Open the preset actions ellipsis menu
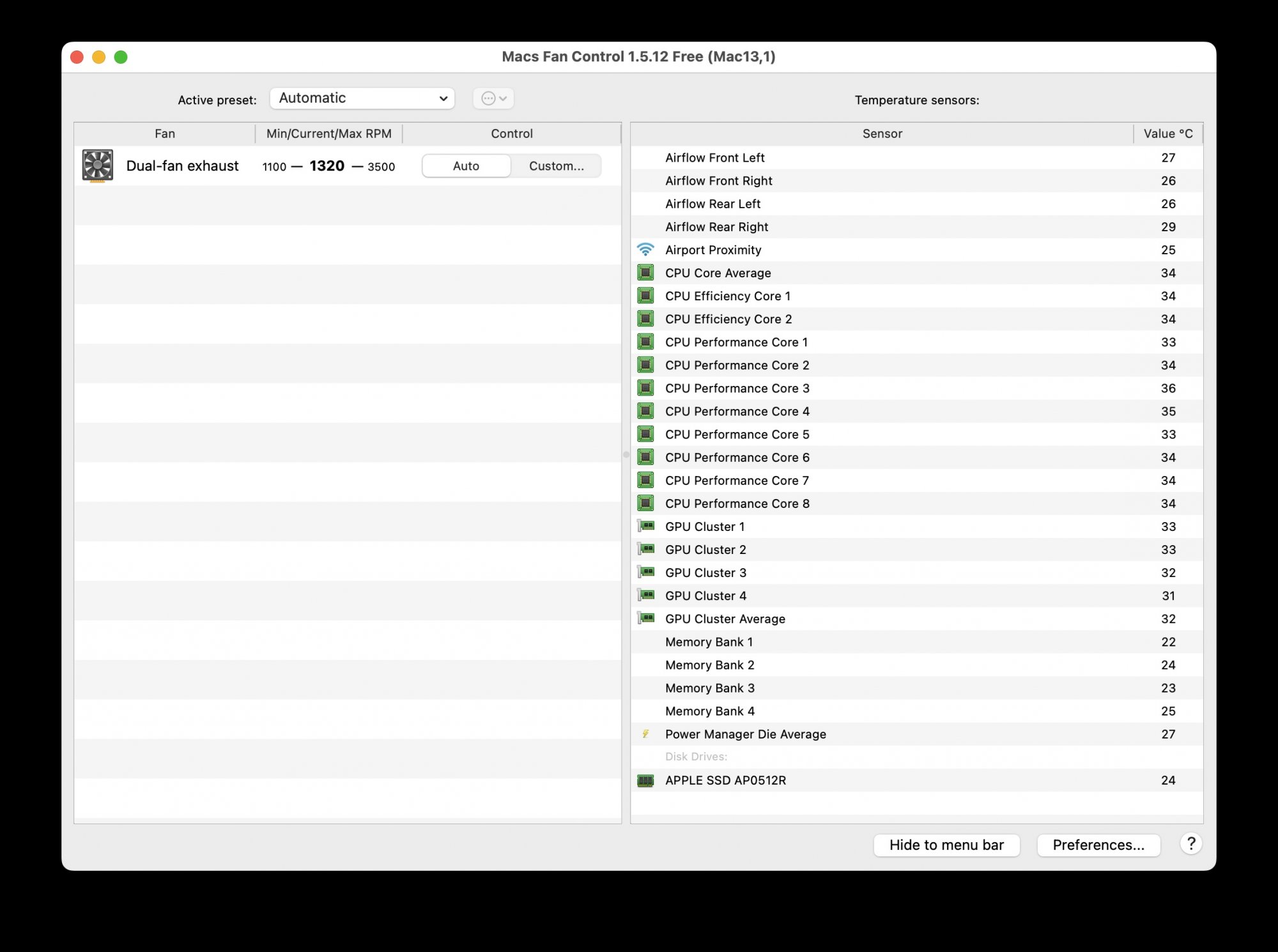 [x=493, y=98]
